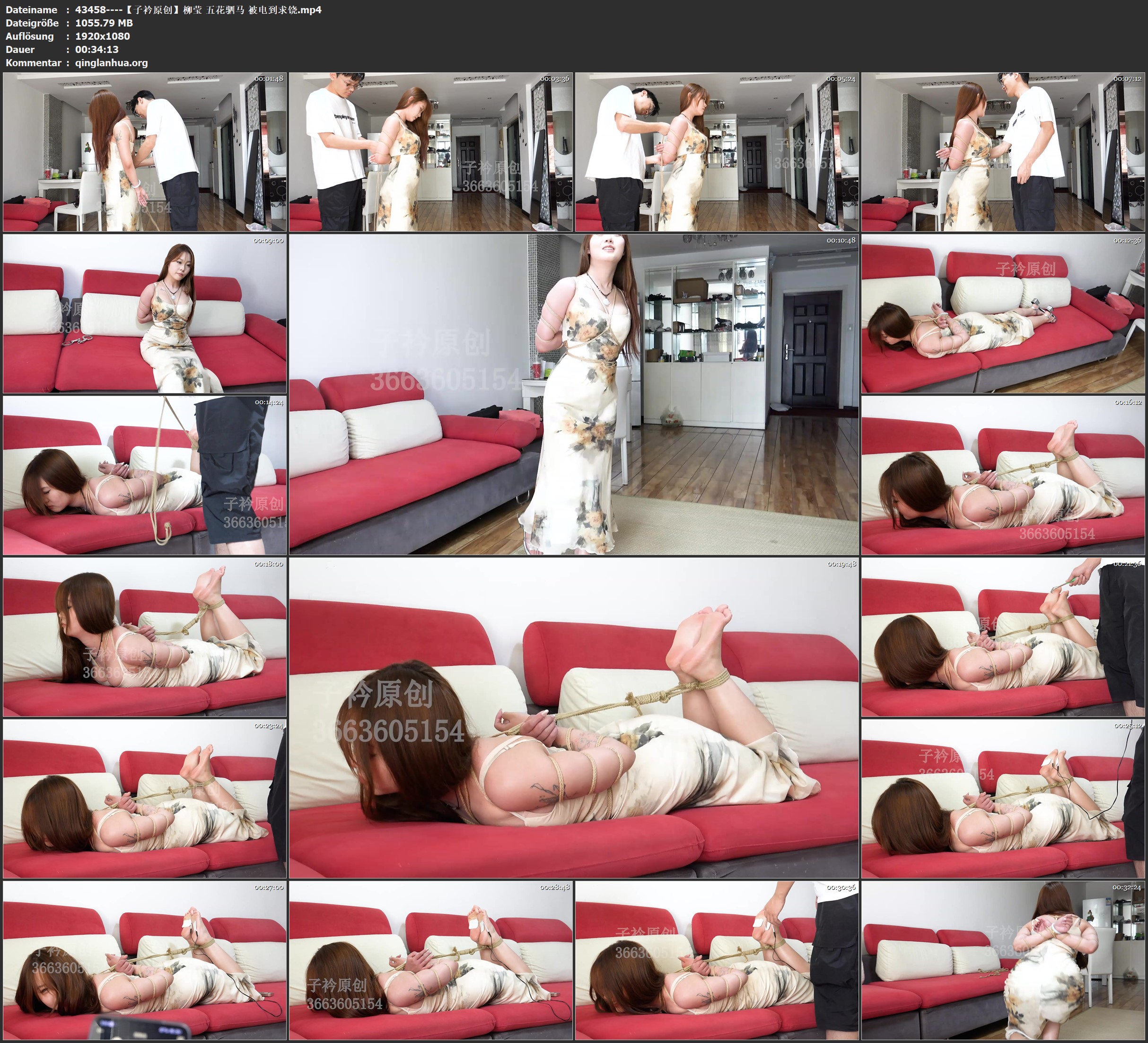Select the thumbnail at 00:23:24
Image resolution: width=1148 pixels, height=1043 pixels.
pyautogui.click(x=145, y=799)
